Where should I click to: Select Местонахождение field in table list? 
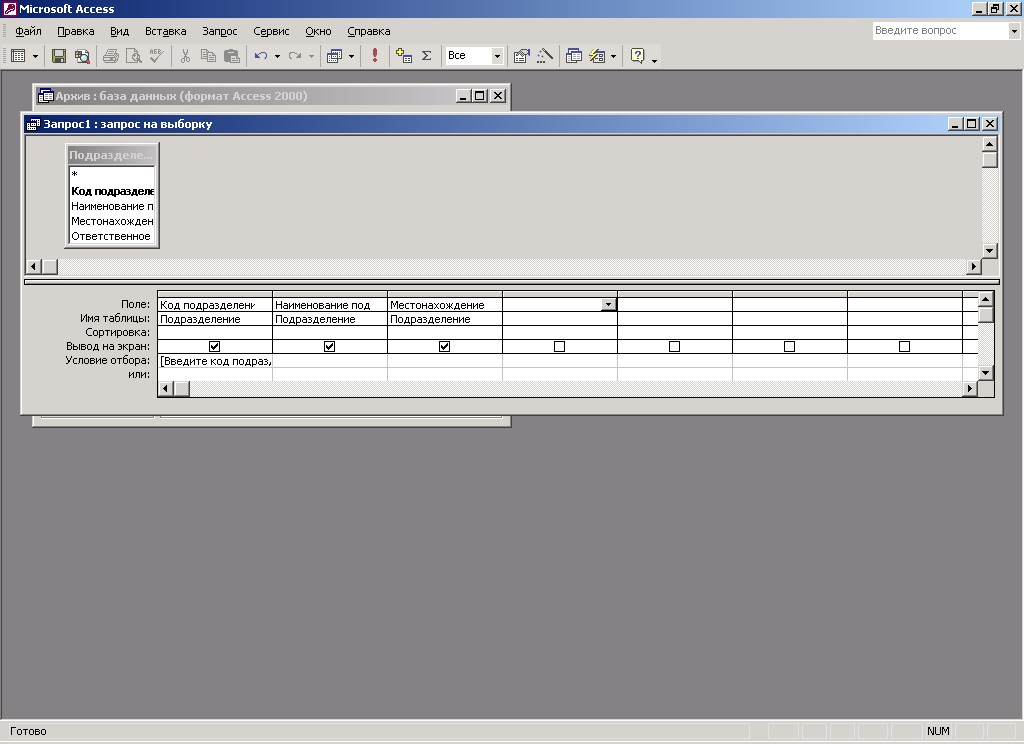click(x=111, y=221)
